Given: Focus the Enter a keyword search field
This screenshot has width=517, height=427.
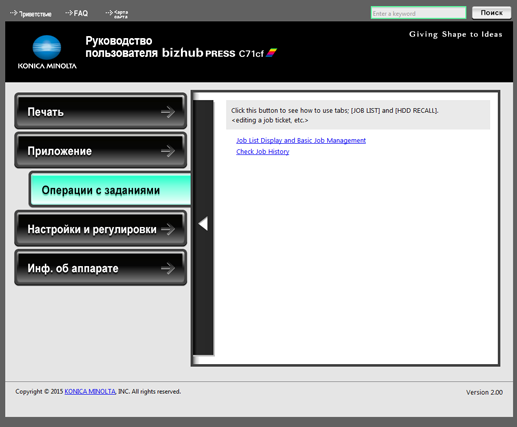Looking at the screenshot, I should 418,13.
